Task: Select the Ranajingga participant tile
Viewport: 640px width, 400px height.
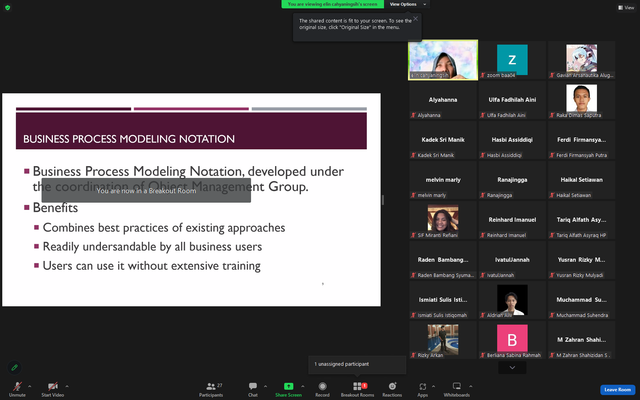Action: pyautogui.click(x=512, y=180)
